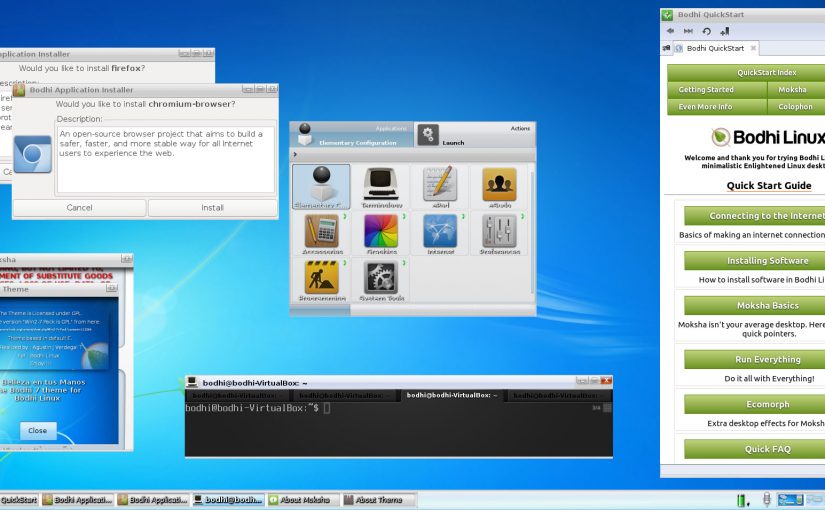Click the microphone-shaped tray icon
The height and width of the screenshot is (510, 825).
[x=767, y=499]
